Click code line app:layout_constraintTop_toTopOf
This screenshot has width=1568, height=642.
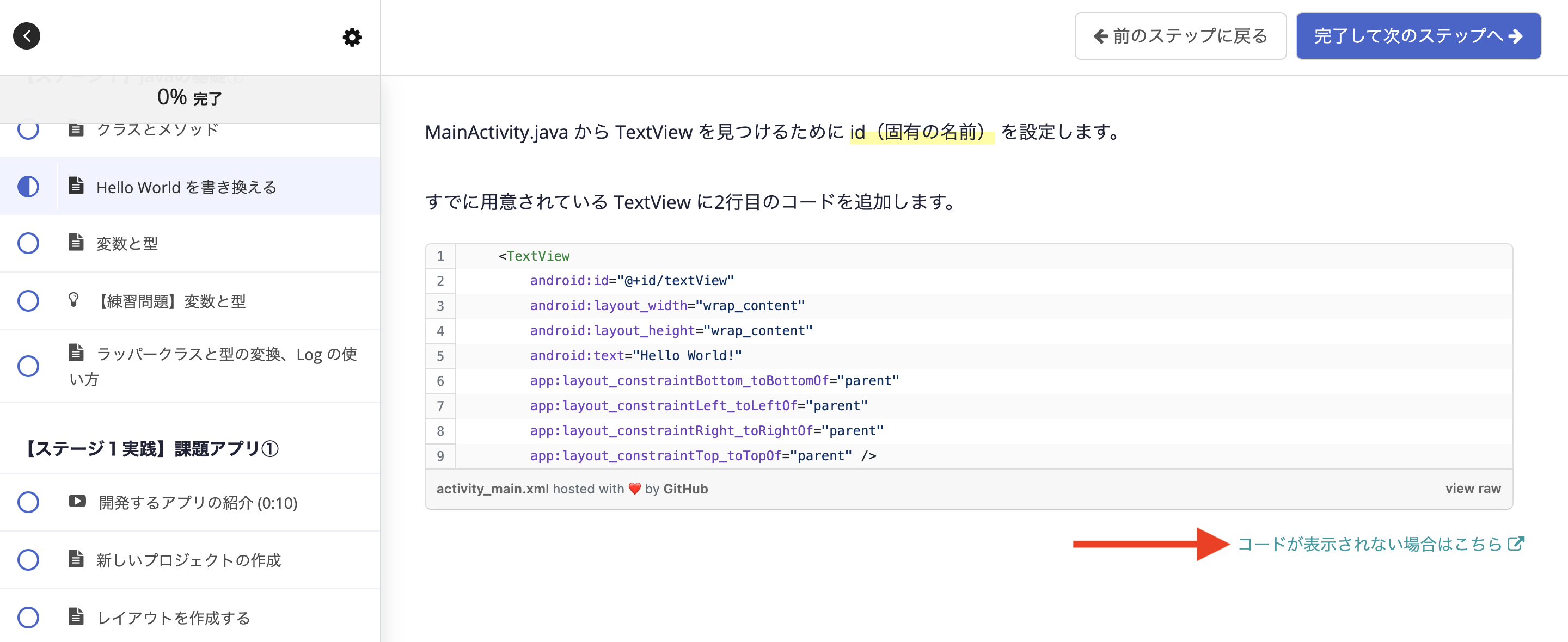[x=703, y=455]
